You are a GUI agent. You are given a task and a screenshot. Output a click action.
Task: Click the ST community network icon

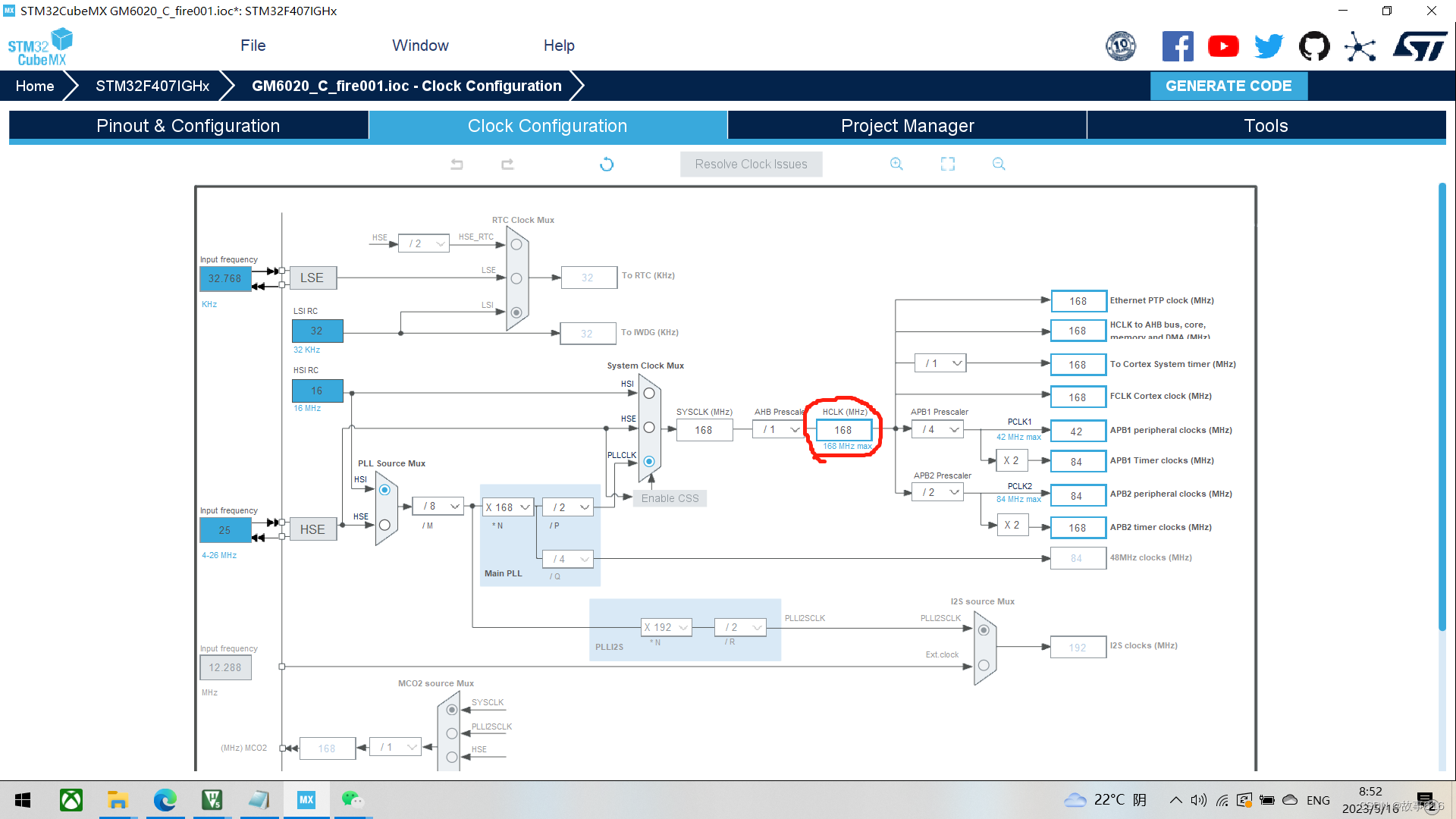pos(1360,46)
